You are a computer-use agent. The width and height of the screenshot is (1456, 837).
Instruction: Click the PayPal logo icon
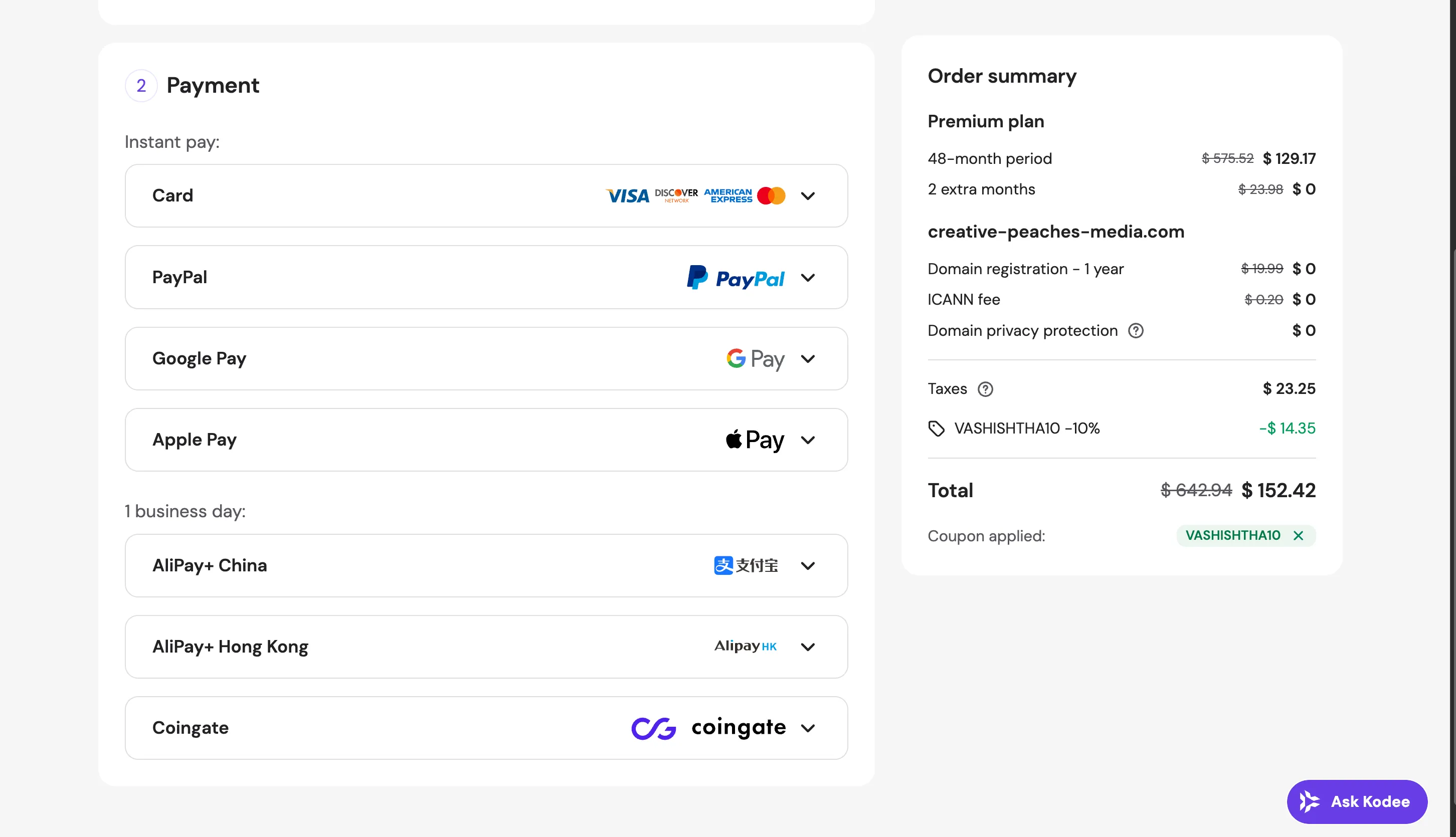click(736, 278)
